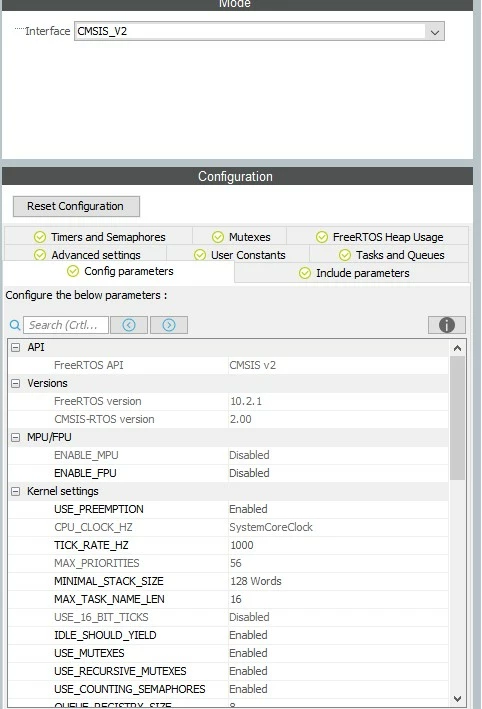Image resolution: width=482 pixels, height=709 pixels.
Task: Select the ENABLE_MPU parameter
Action: click(228, 455)
